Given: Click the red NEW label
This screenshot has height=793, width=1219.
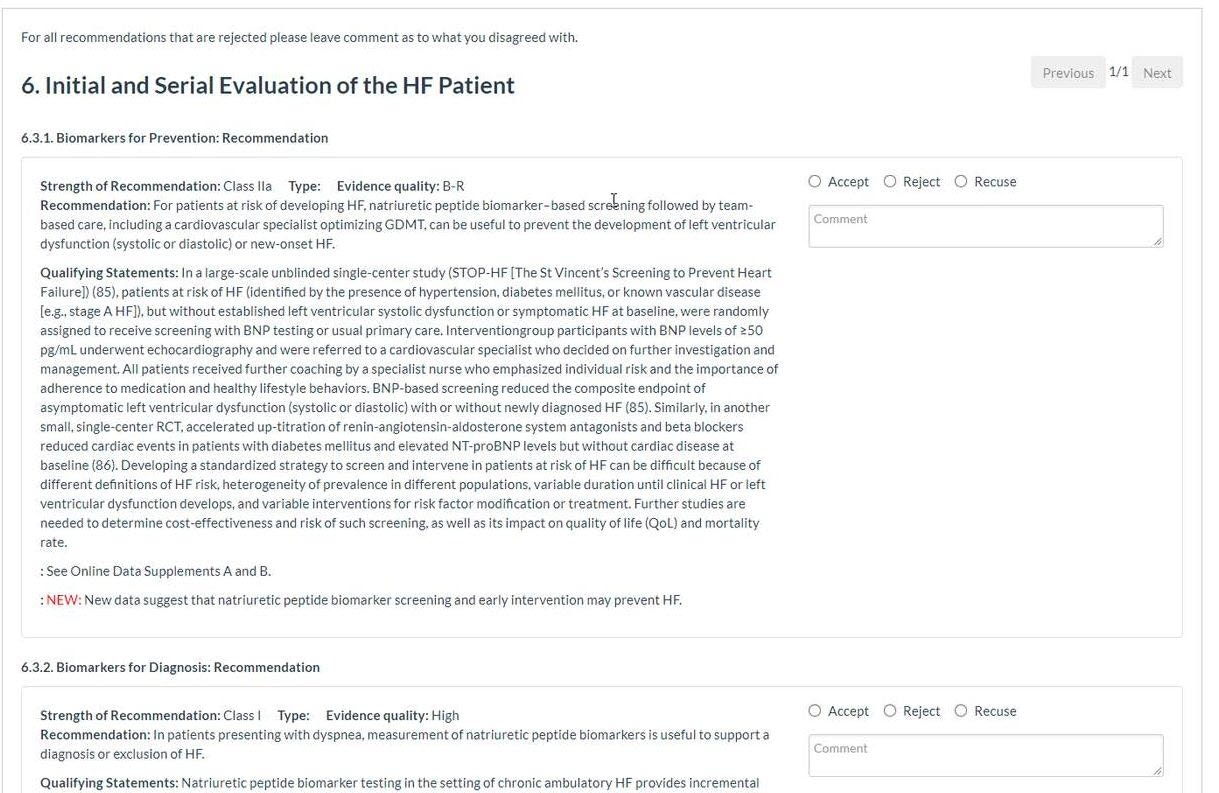Looking at the screenshot, I should (x=64, y=600).
